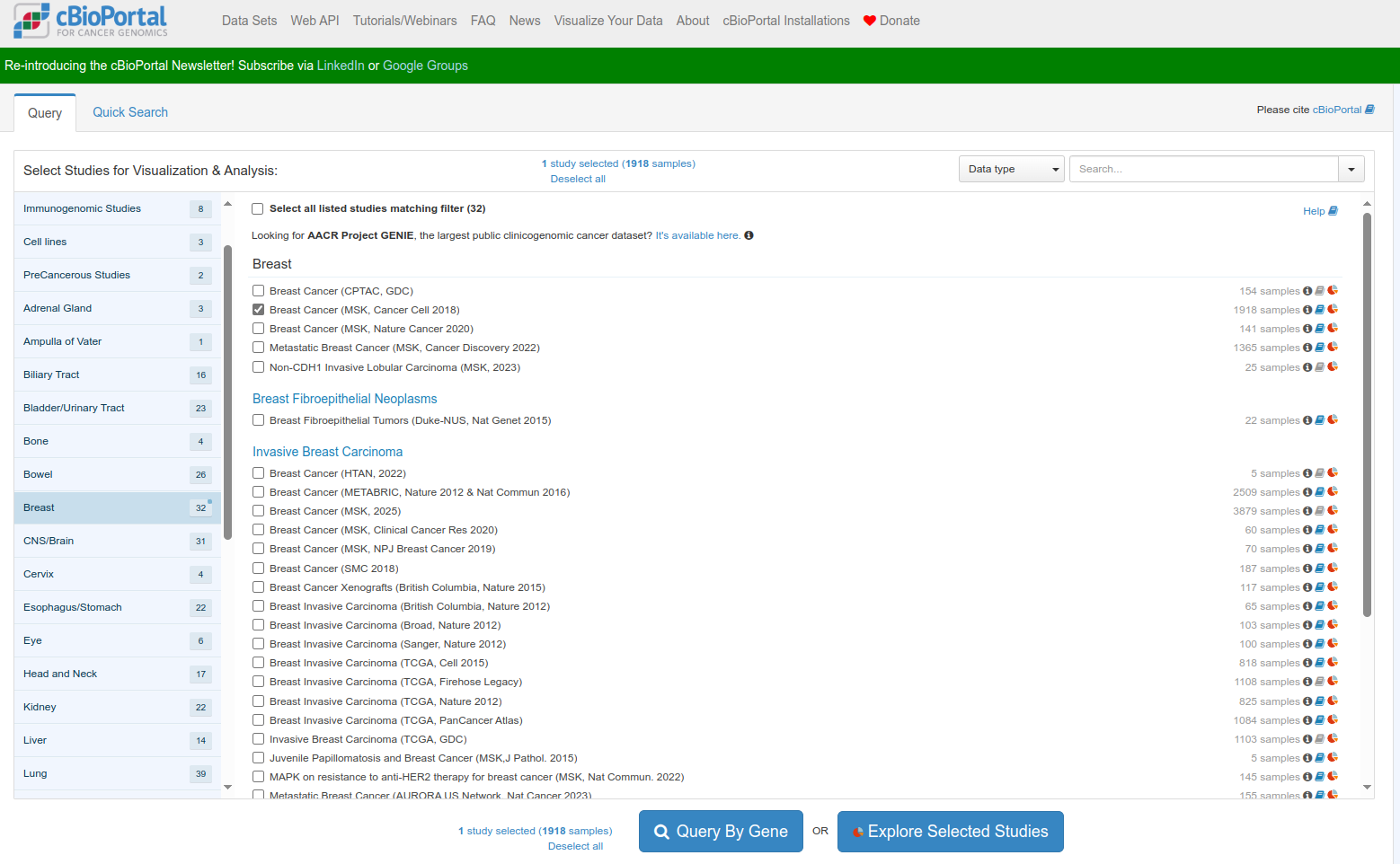The width and height of the screenshot is (1400, 864).
Task: Switch to the Quick Search tab
Action: tap(130, 112)
